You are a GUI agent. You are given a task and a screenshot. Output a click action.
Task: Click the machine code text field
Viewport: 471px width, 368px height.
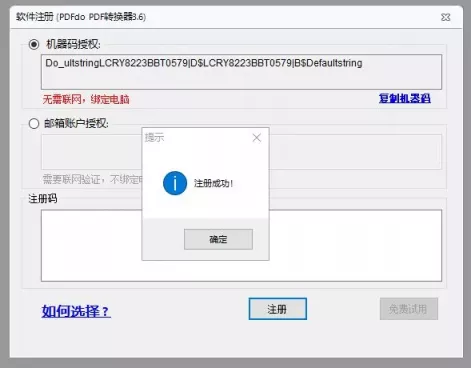point(241,72)
